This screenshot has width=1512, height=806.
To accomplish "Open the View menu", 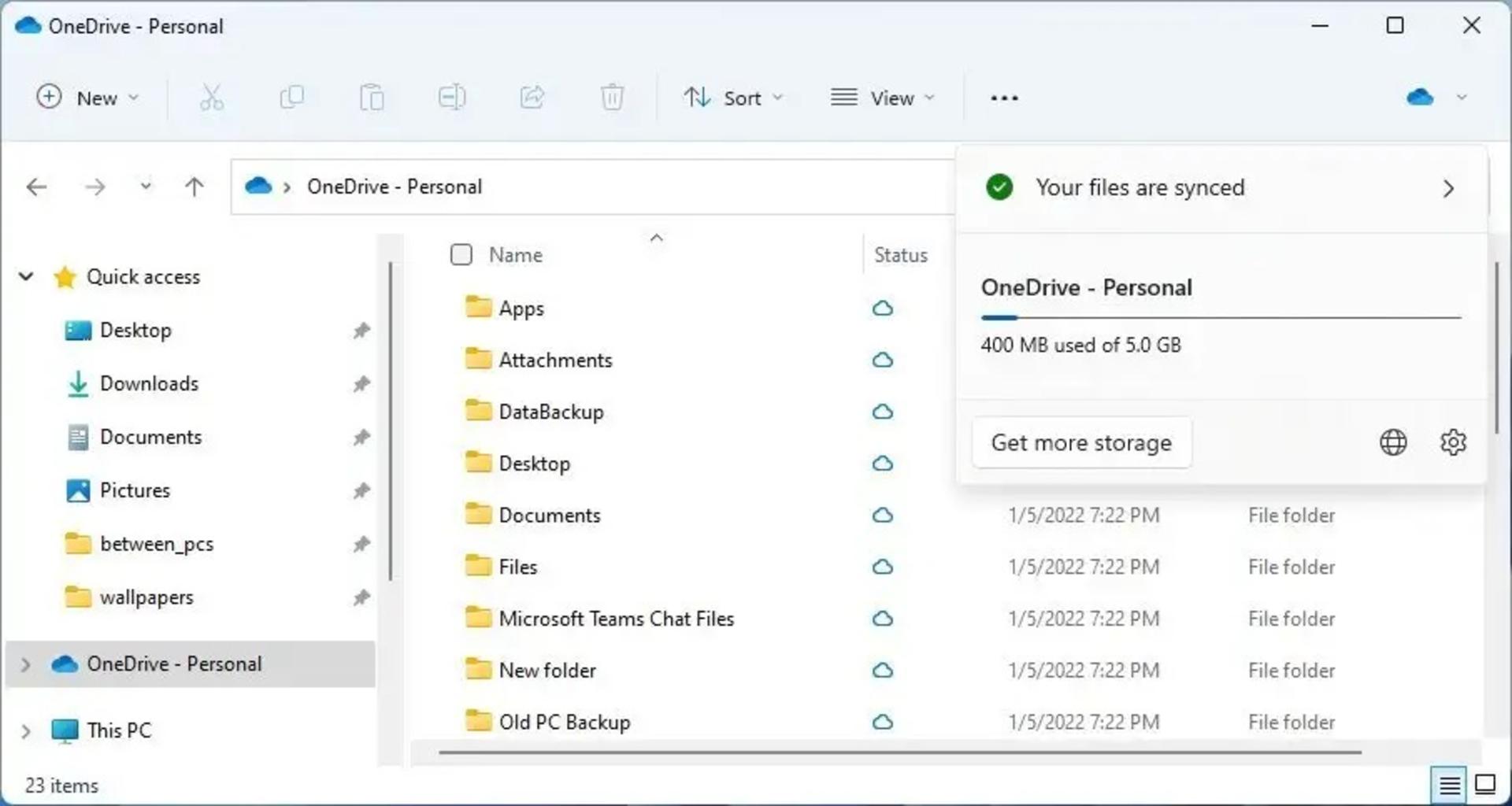I will (883, 98).
